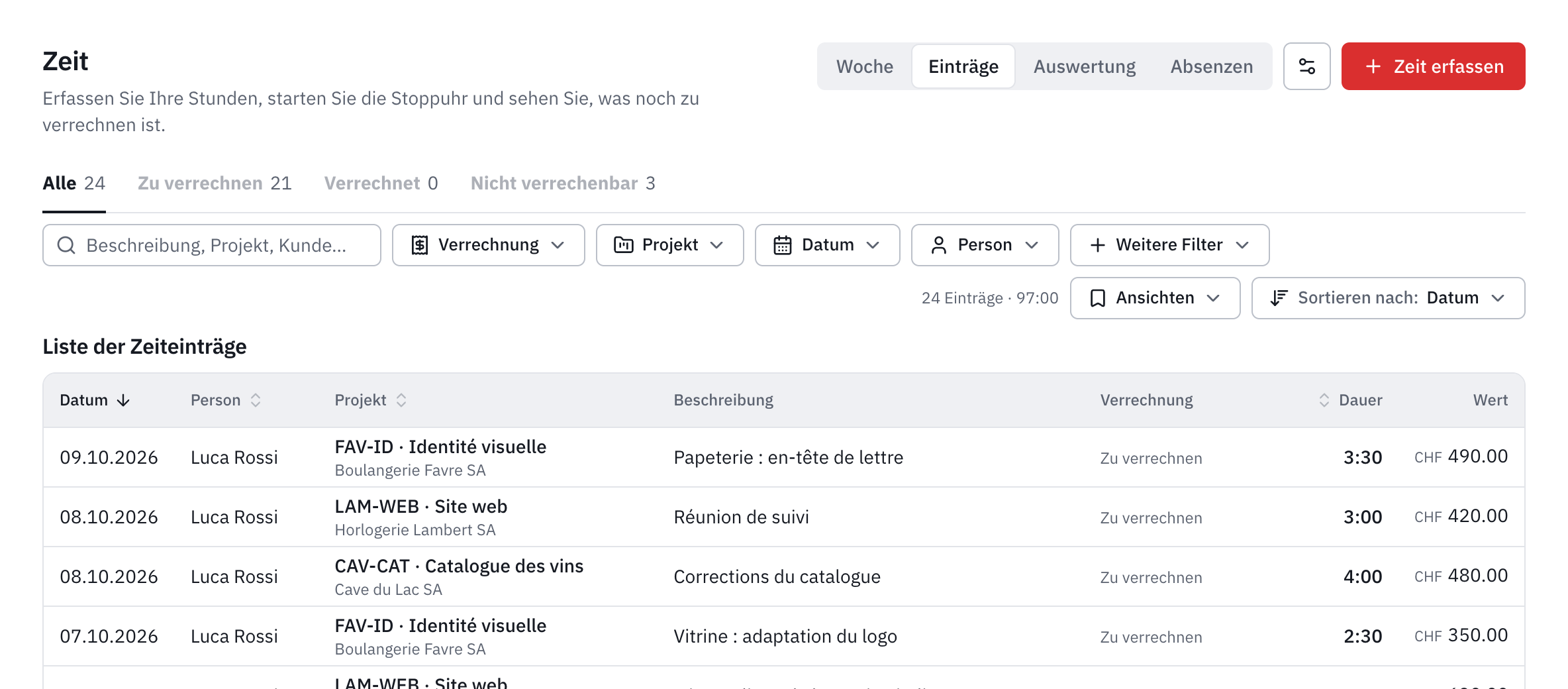Open the Ansichten dropdown chevron
The image size is (1568, 689).
1213,298
